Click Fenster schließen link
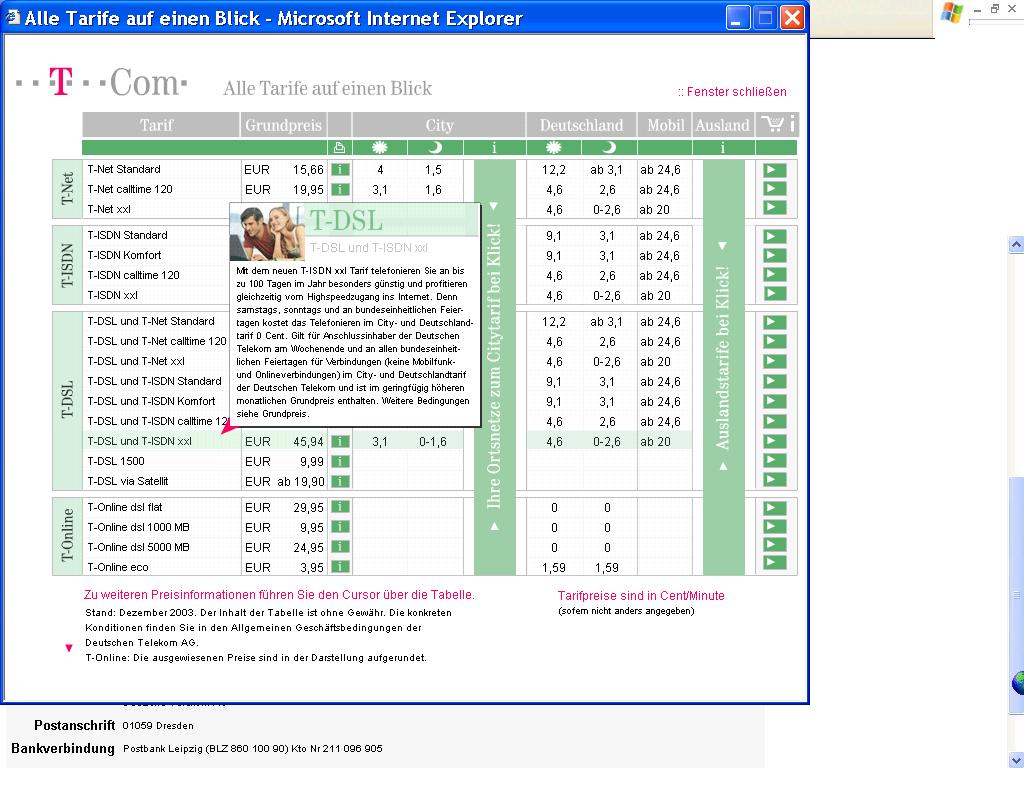Viewport: 1024px width, 799px height. (732, 92)
